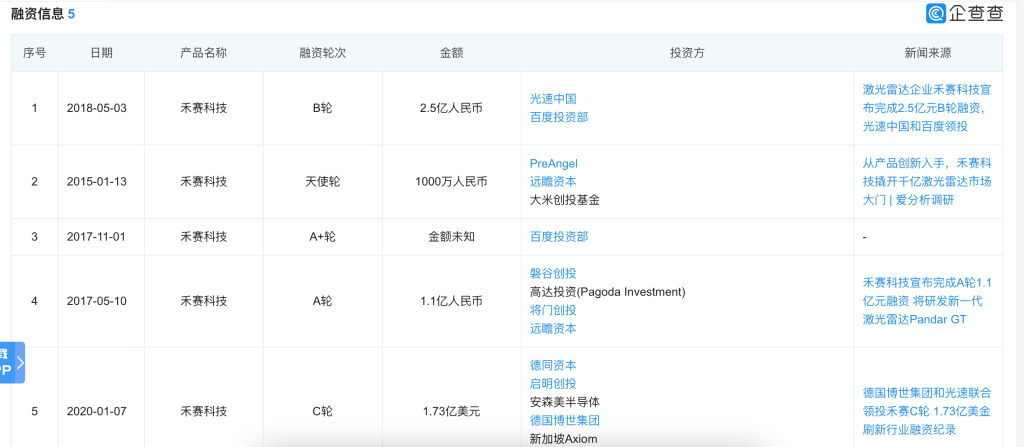Open 远瞻资本 link in the A轮 row
This screenshot has width=1024, height=447.
(553, 328)
